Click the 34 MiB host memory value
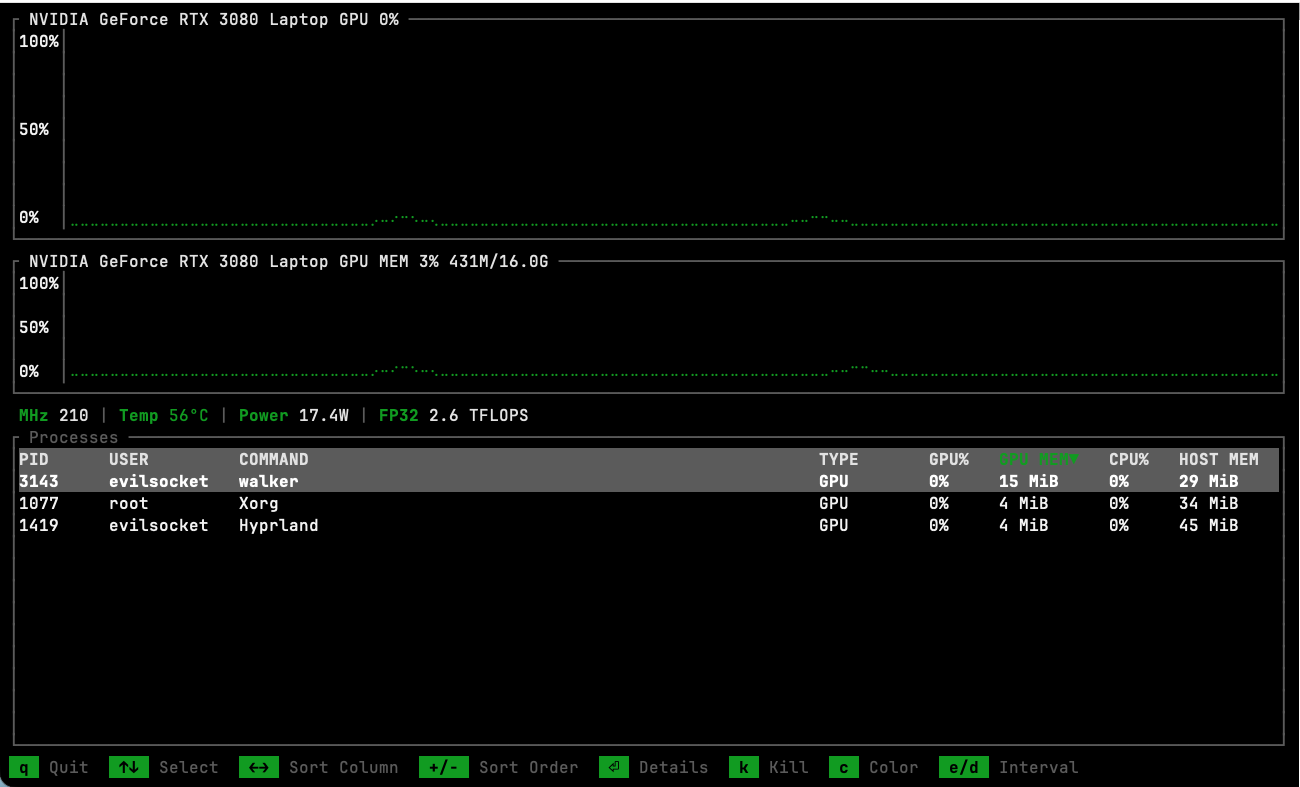Image resolution: width=1300 pixels, height=787 pixels. [x=1209, y=503]
